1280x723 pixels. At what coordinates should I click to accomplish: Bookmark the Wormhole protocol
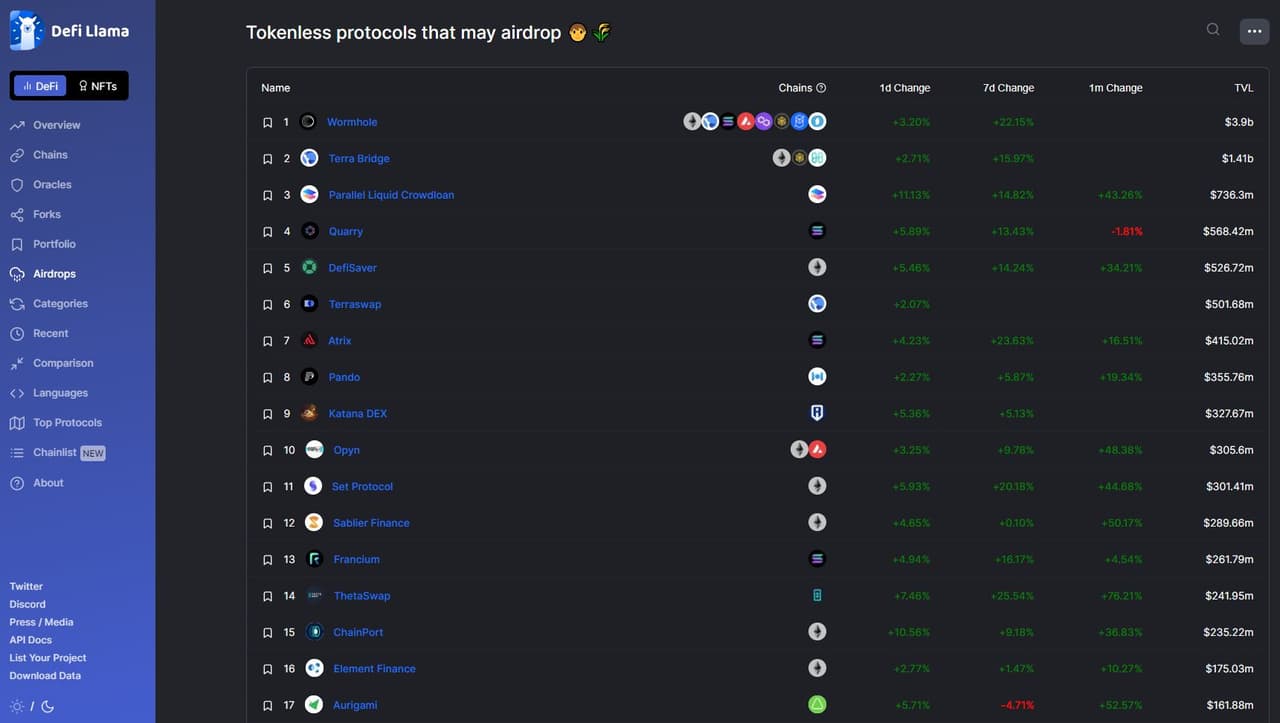point(267,123)
